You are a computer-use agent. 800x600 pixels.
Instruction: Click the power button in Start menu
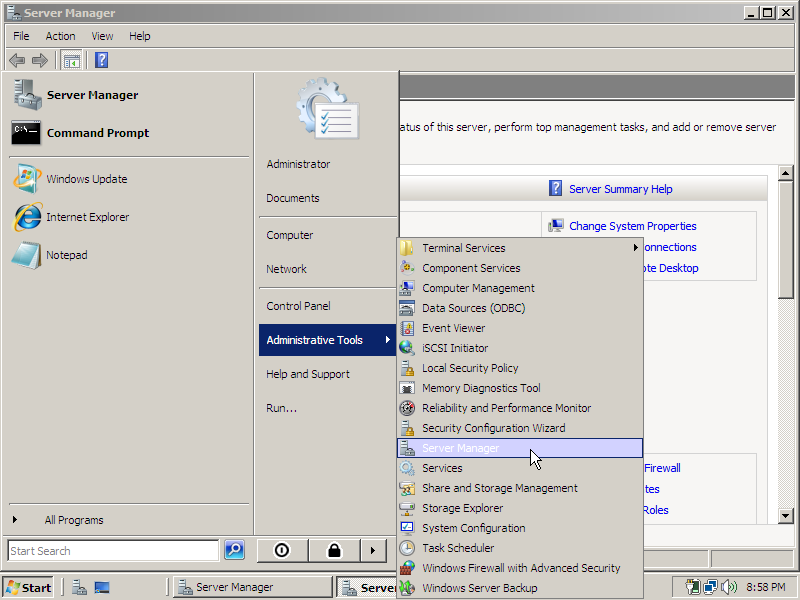pos(282,551)
